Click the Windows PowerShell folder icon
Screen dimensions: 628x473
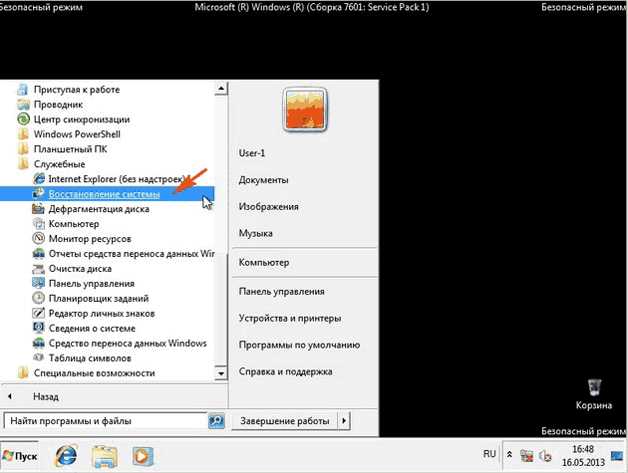pos(23,134)
